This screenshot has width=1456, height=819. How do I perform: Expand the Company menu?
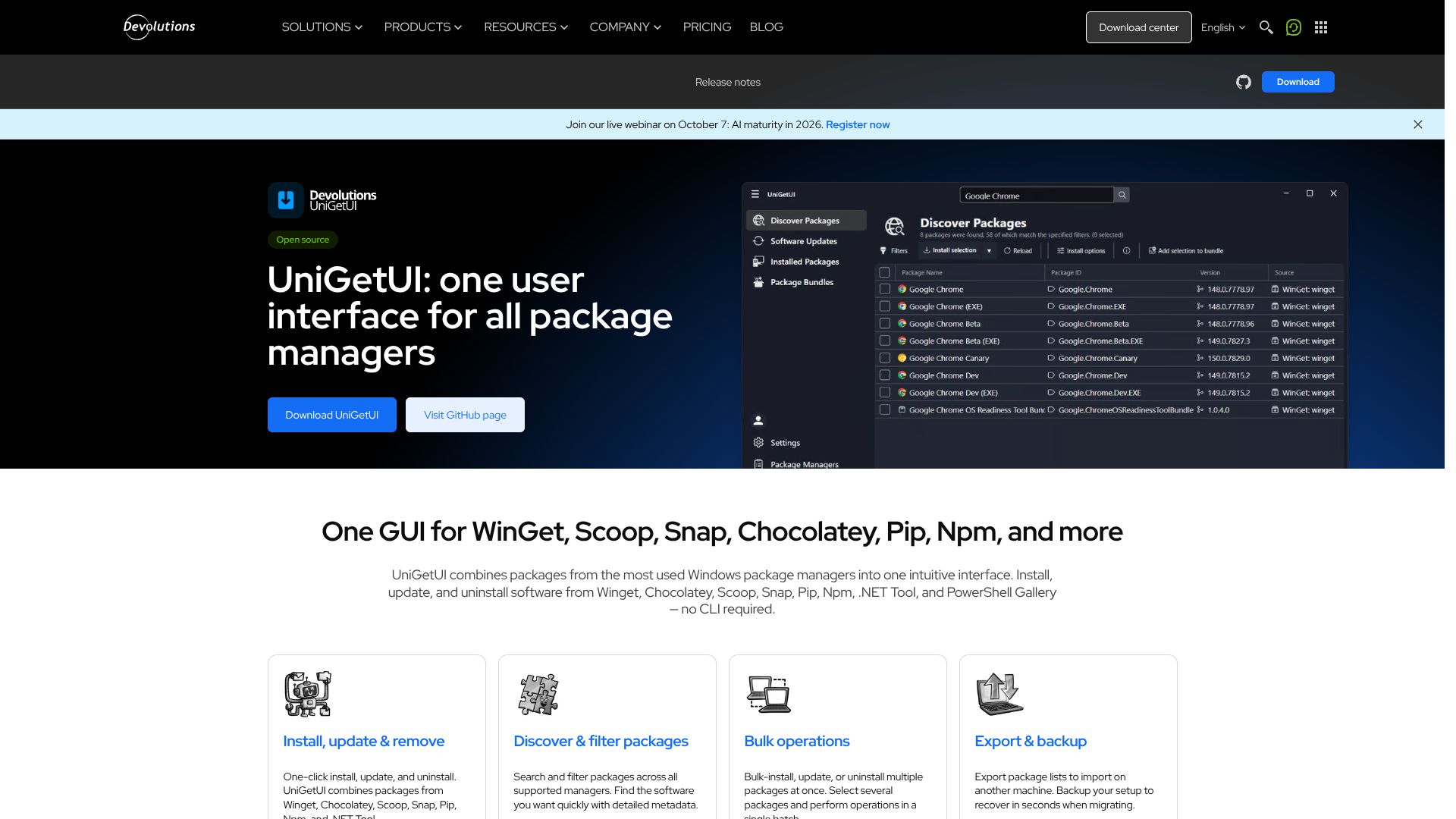[626, 27]
